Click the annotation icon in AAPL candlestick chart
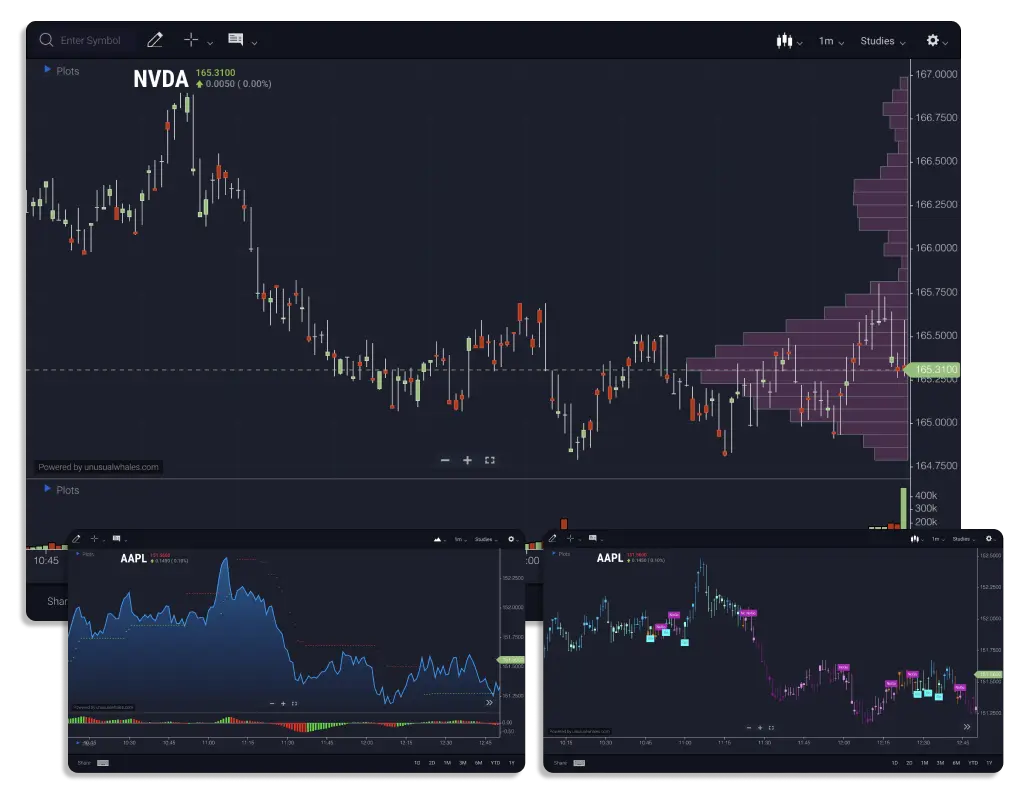The width and height of the screenshot is (1023, 796). [592, 538]
